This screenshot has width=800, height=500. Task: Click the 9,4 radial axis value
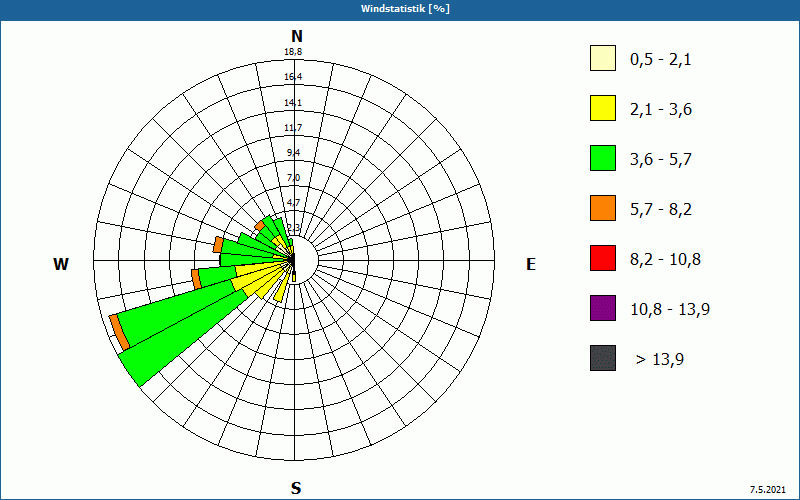click(x=293, y=153)
